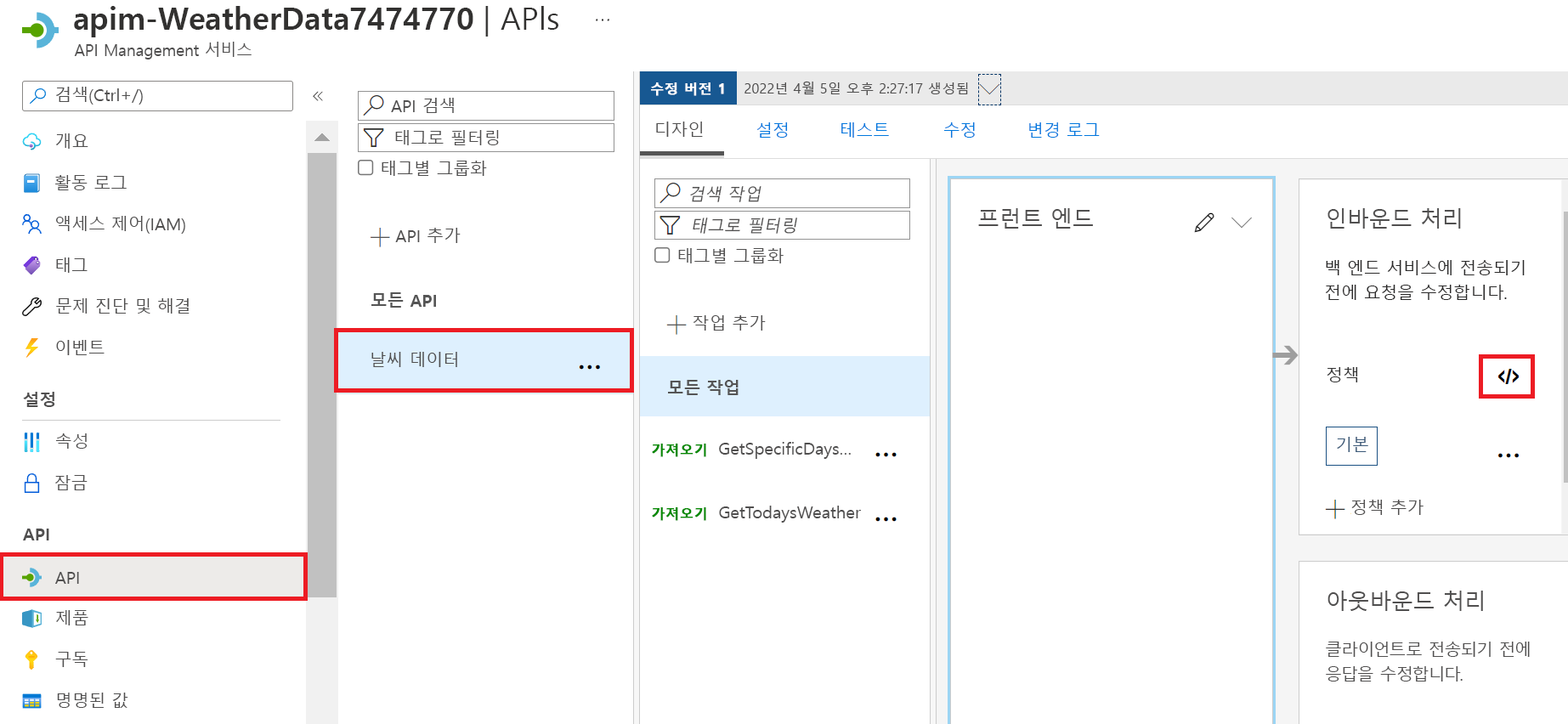Viewport: 1568px width, 724px height.
Task: Collapse the left menu with double chevron
Action: click(x=318, y=96)
